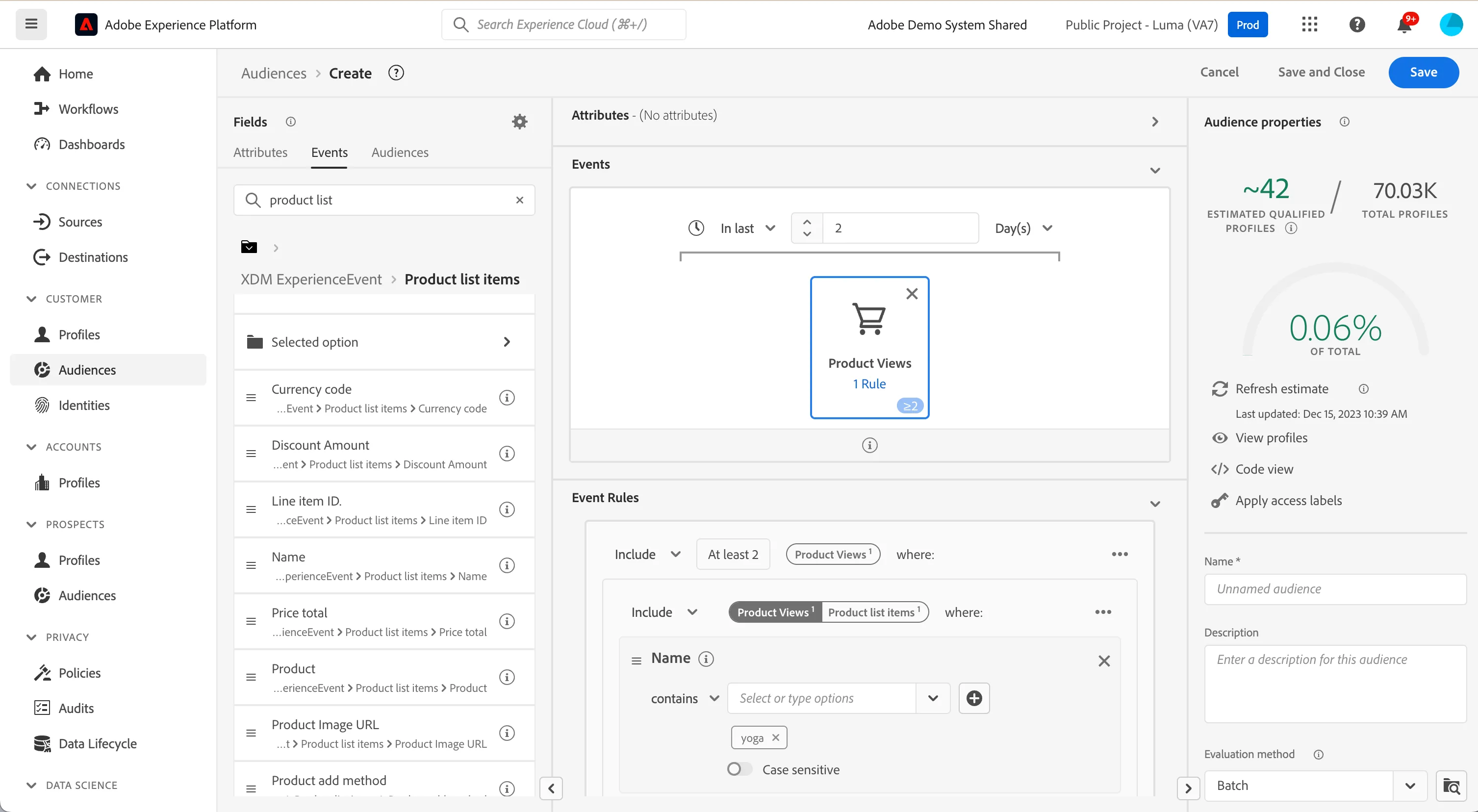Click the Refresh estimate icon
Screen dimensions: 1478x812
(x=1219, y=388)
